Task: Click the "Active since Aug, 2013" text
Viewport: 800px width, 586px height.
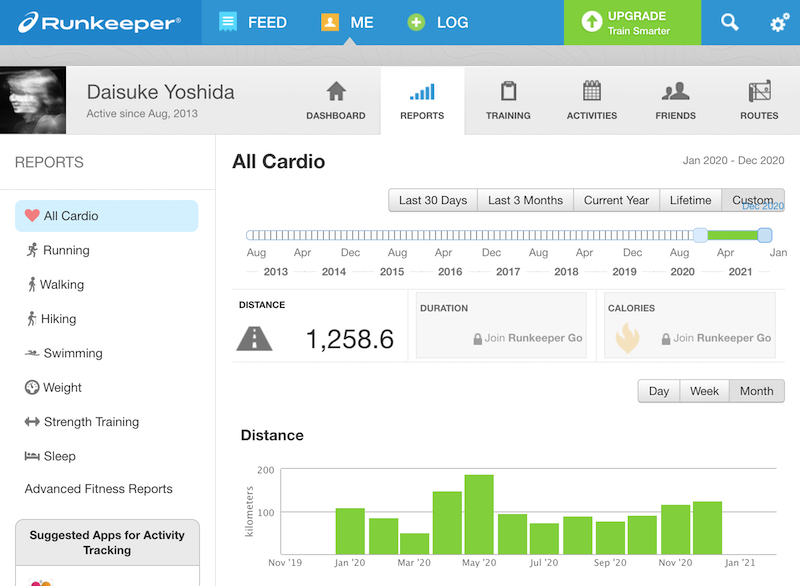Action: [142, 114]
